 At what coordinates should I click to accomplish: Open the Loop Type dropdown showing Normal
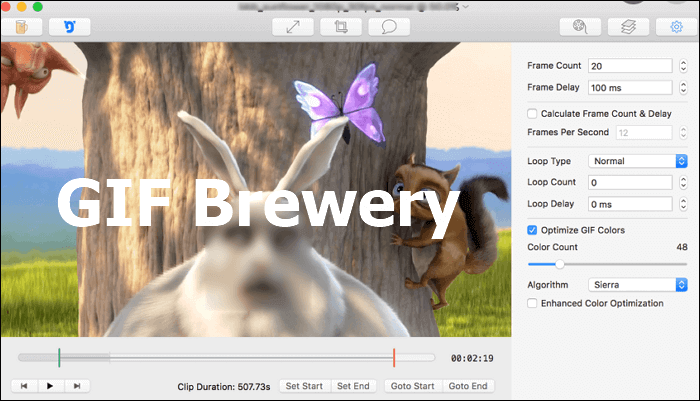click(638, 161)
